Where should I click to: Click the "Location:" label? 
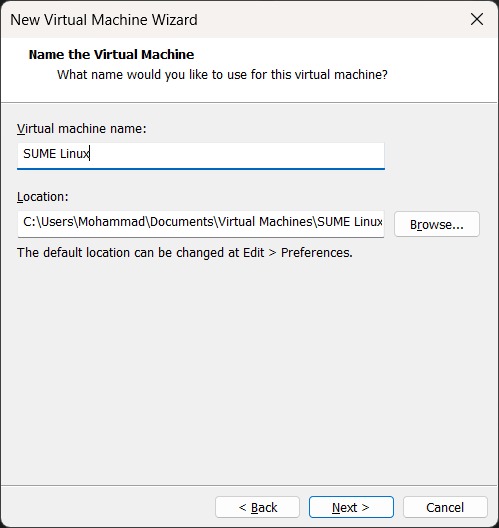coord(43,197)
